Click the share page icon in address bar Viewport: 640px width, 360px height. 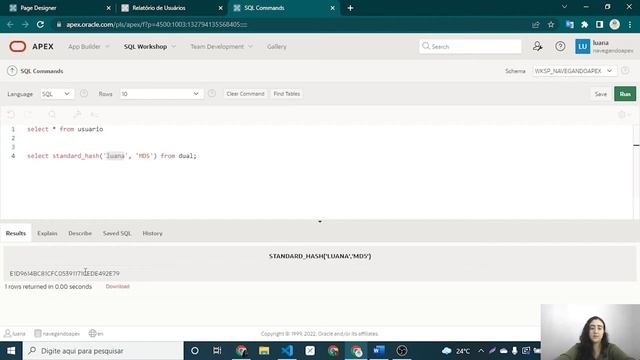[536, 24]
